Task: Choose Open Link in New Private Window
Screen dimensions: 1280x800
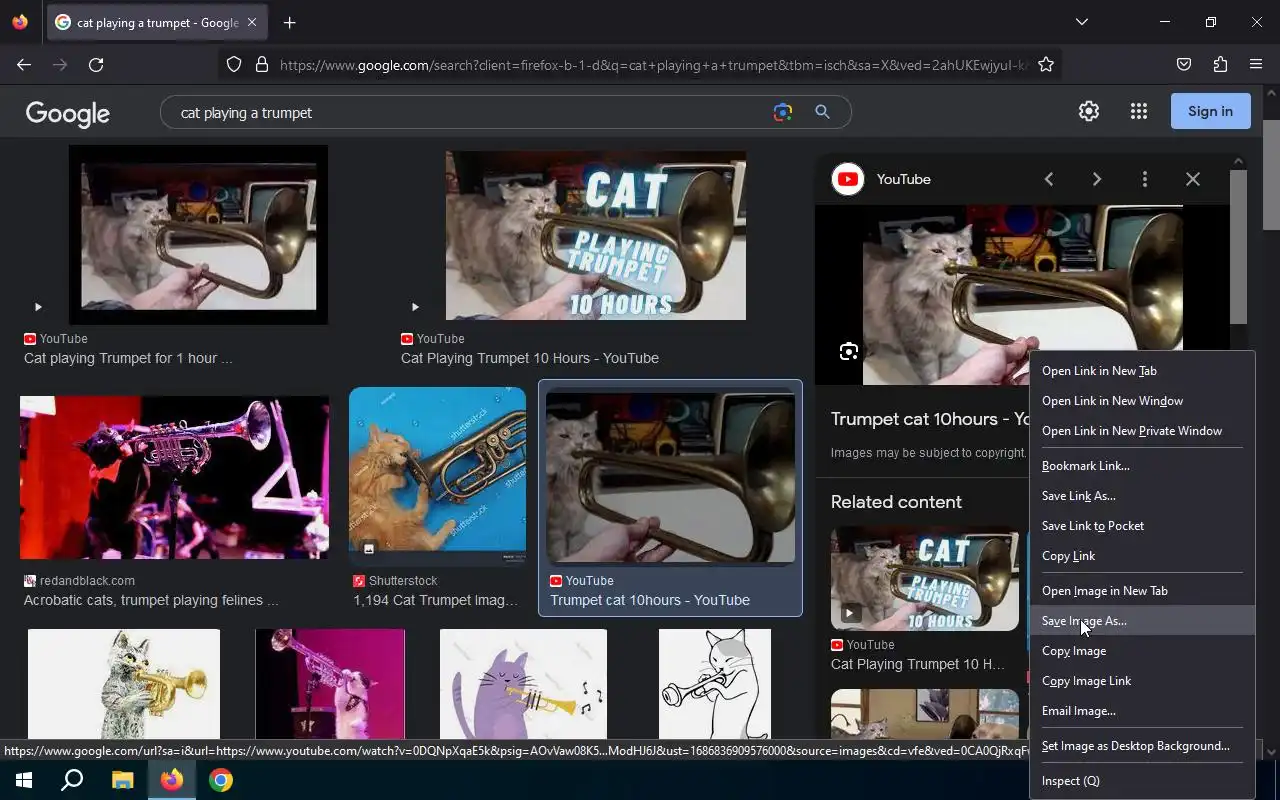Action: [1142, 431]
